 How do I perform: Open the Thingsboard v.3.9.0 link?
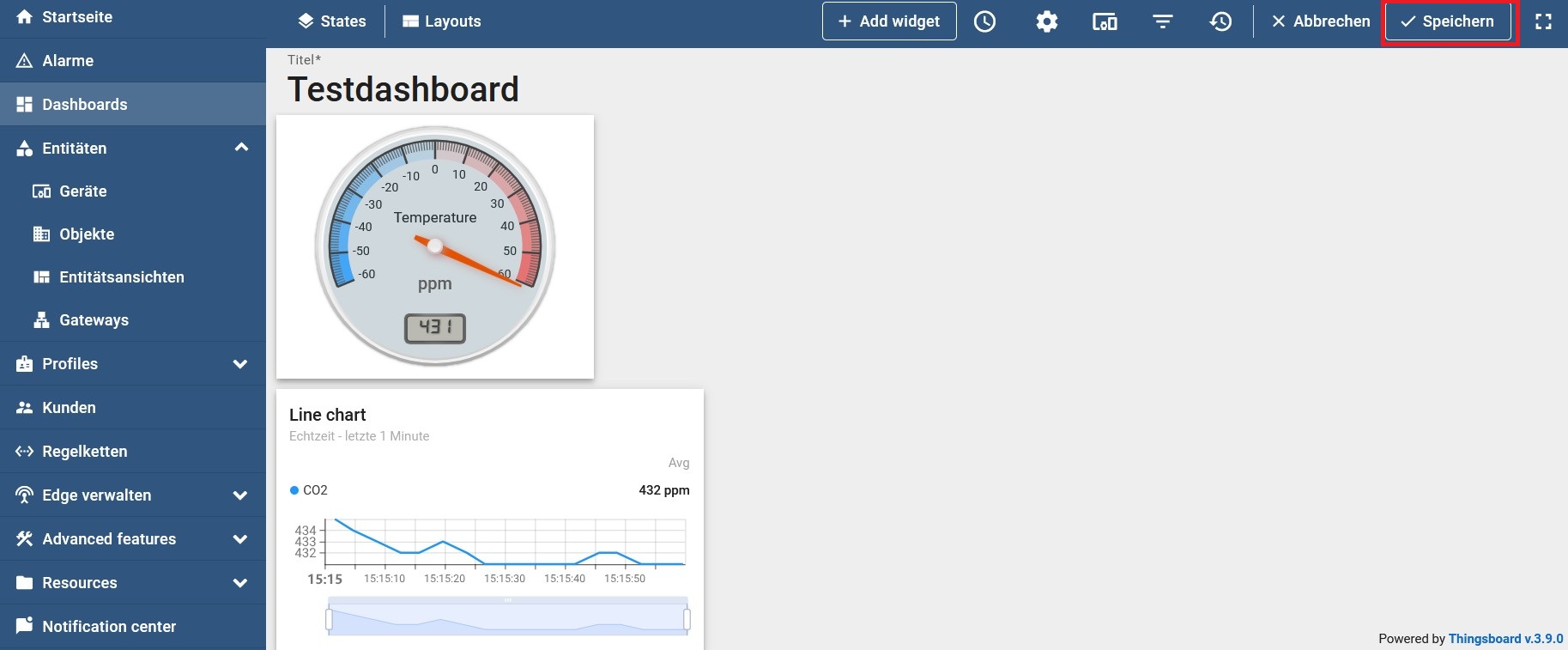pos(1505,639)
